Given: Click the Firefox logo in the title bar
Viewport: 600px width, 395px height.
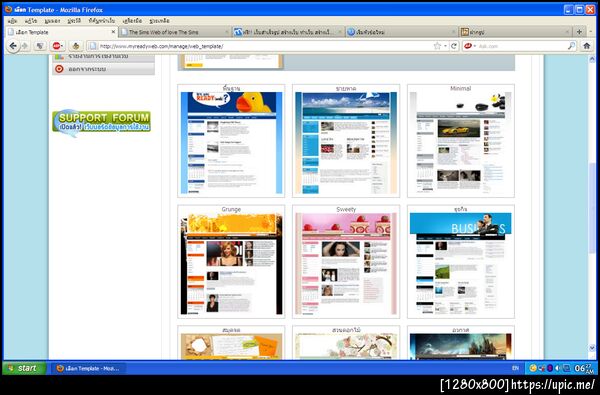Looking at the screenshot, I should tap(8, 9).
